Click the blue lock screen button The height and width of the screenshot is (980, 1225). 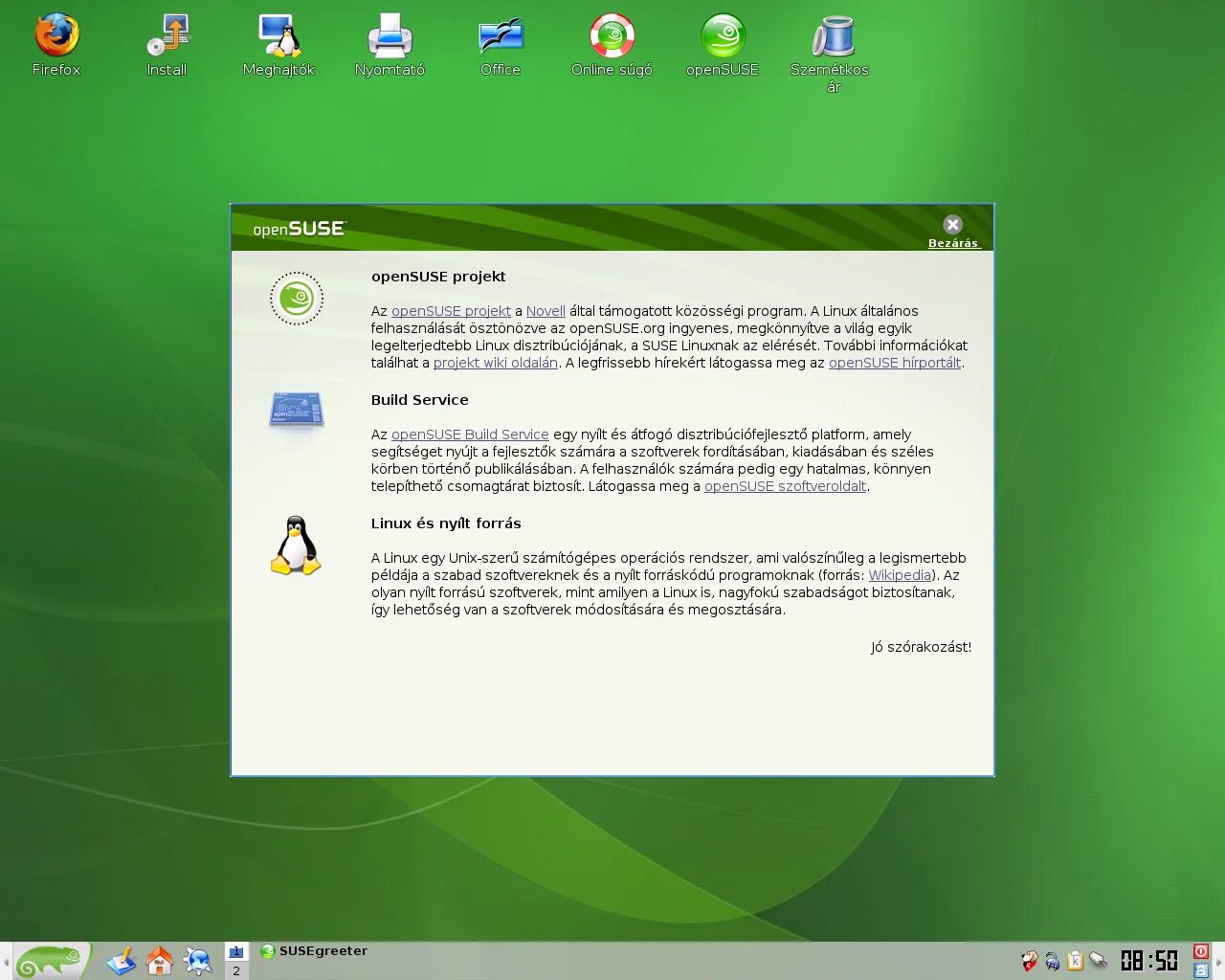point(1200,970)
